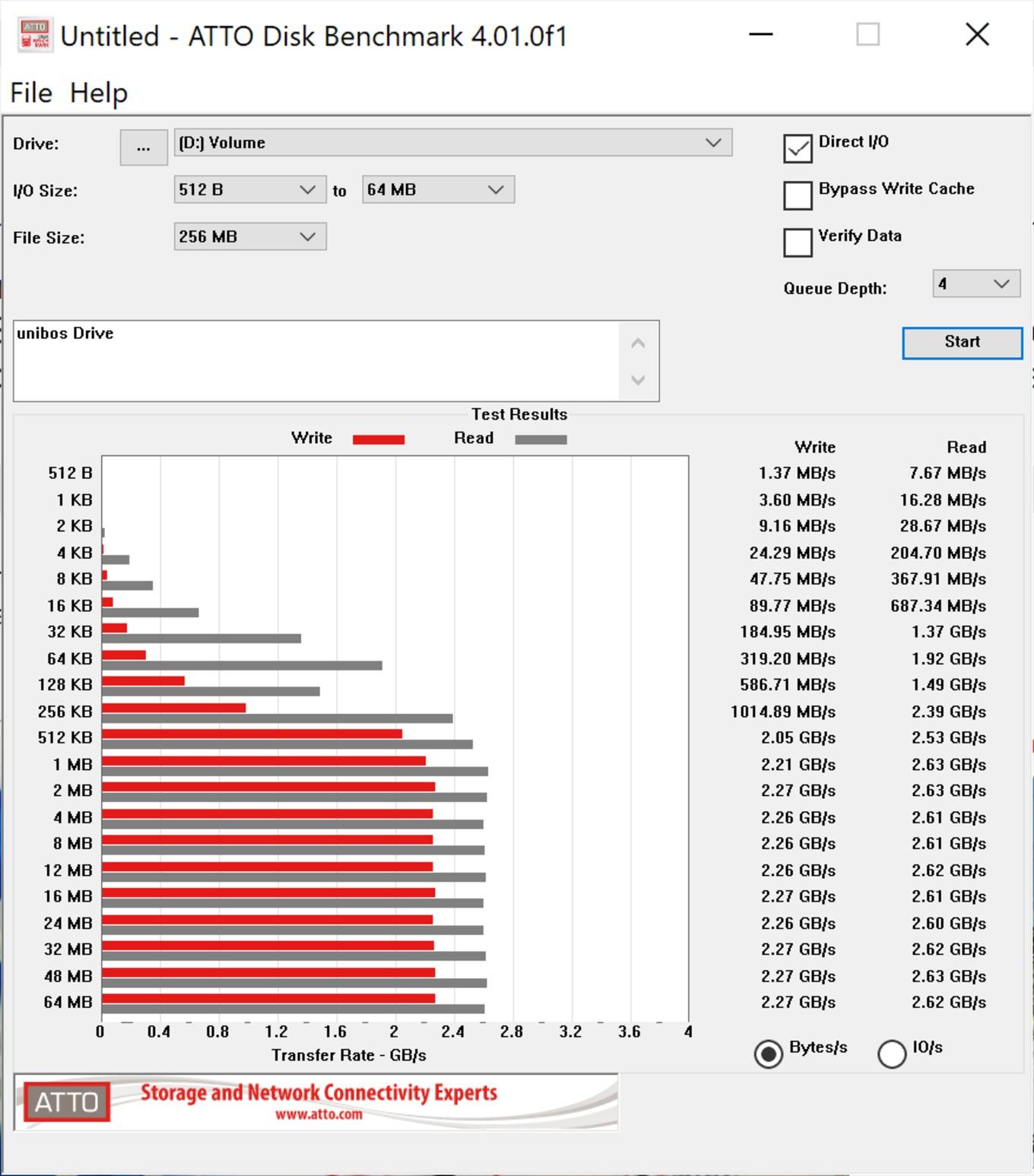1034x1176 pixels.
Task: Click the 32 KB write value 184.95 MB/s
Action: 788,632
